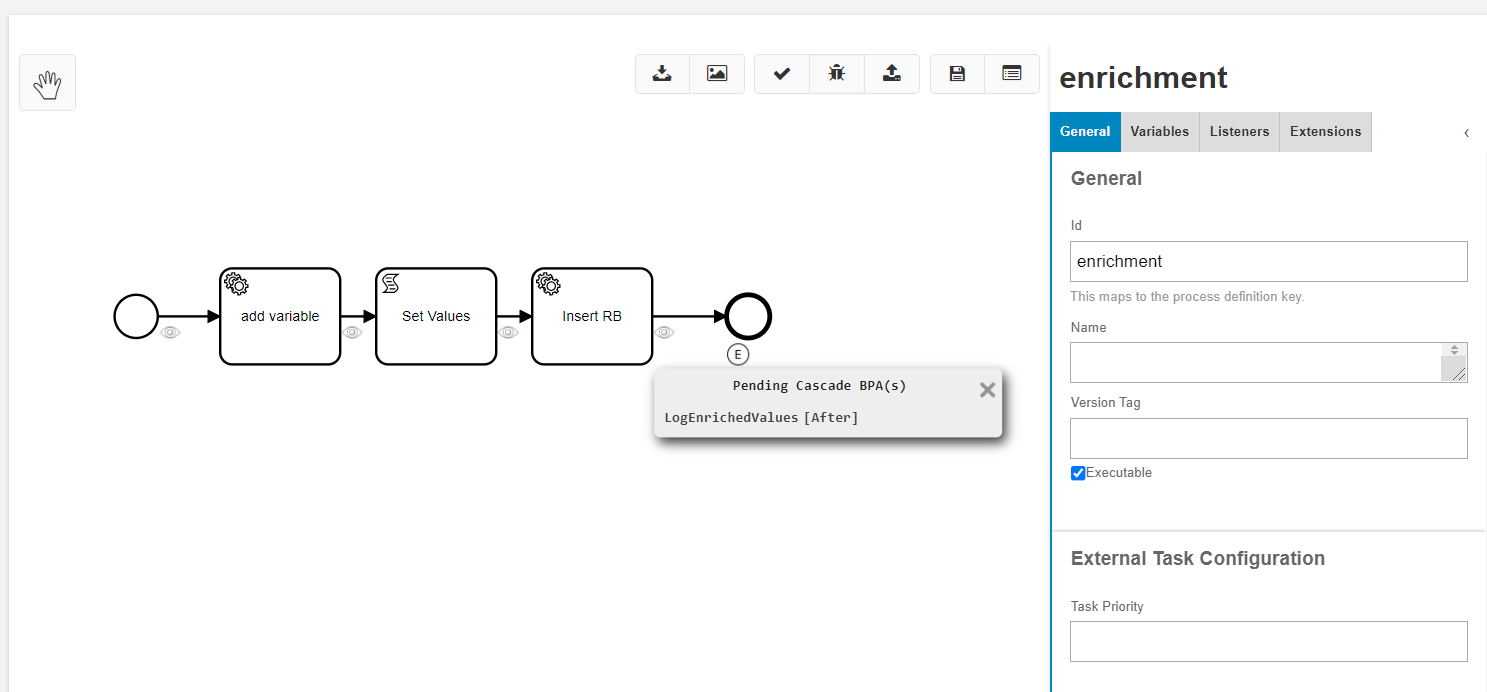Click the Name field stepper arrows
Viewport: 1487px width, 692px height.
pyautogui.click(x=1454, y=350)
